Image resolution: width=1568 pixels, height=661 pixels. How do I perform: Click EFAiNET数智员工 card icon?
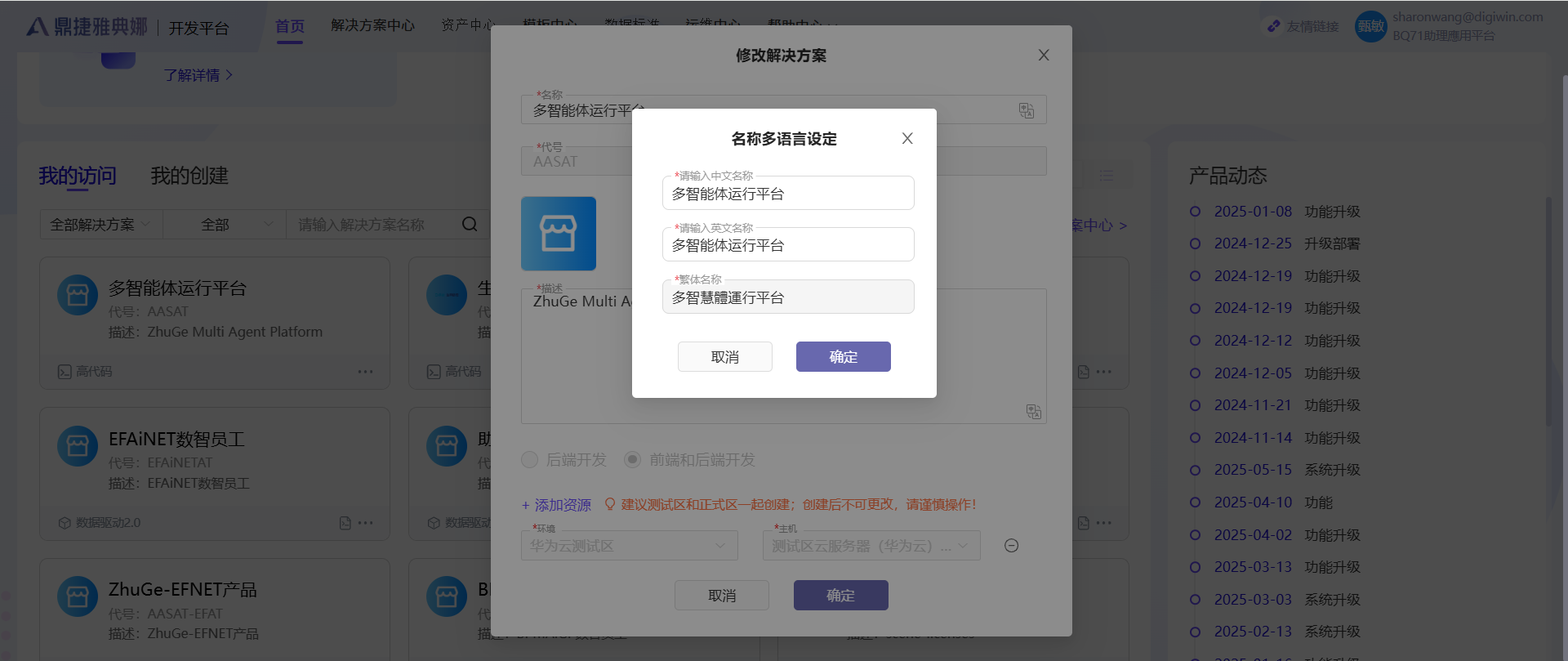(x=78, y=446)
